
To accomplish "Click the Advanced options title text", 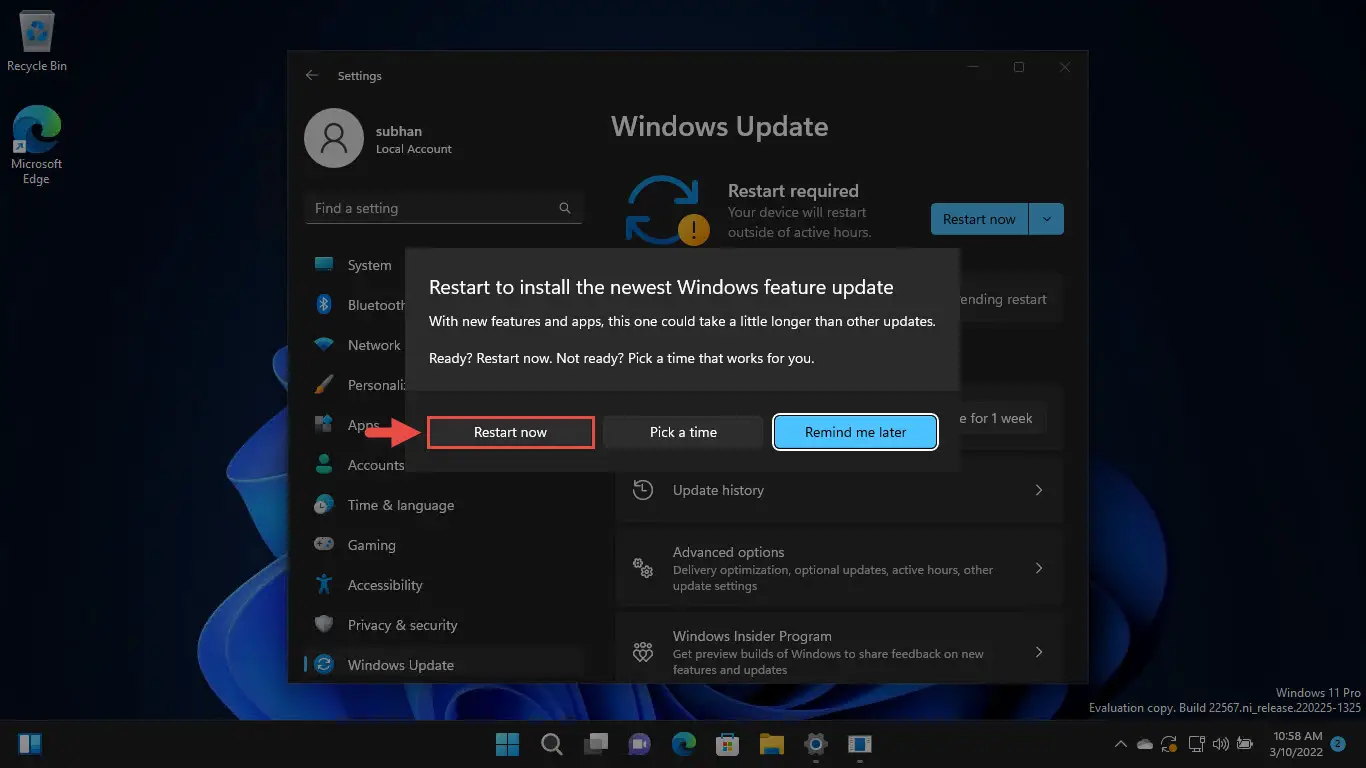I will click(x=728, y=552).
